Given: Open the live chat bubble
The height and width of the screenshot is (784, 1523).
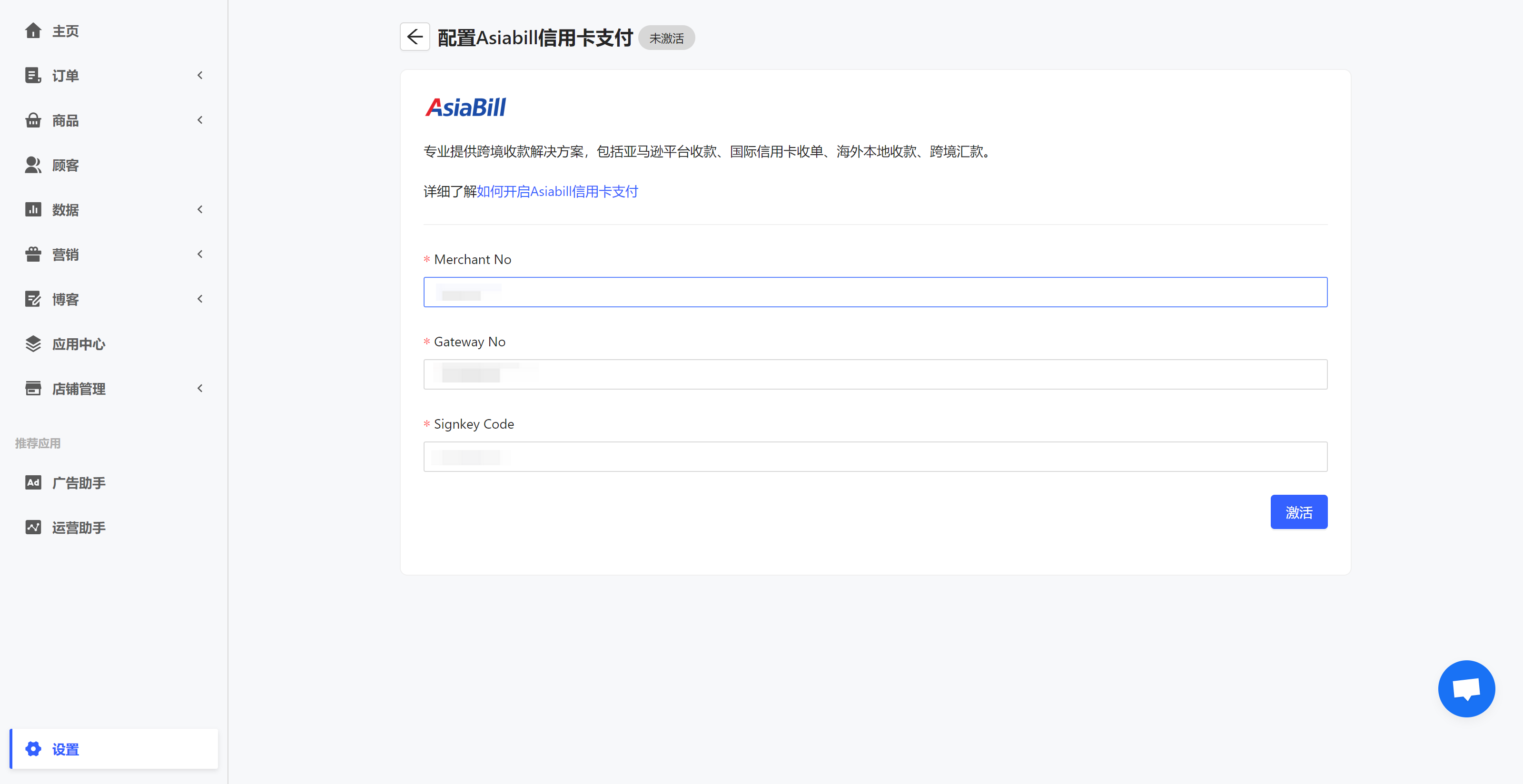Looking at the screenshot, I should (1466, 688).
